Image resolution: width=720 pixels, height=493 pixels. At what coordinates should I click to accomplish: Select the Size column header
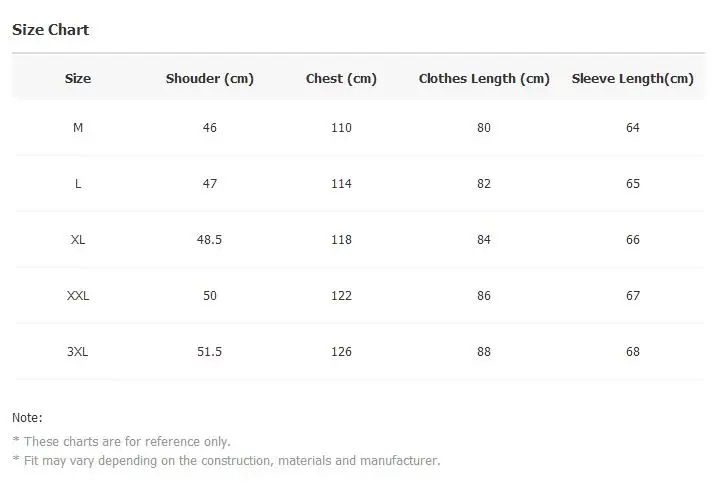pyautogui.click(x=78, y=78)
